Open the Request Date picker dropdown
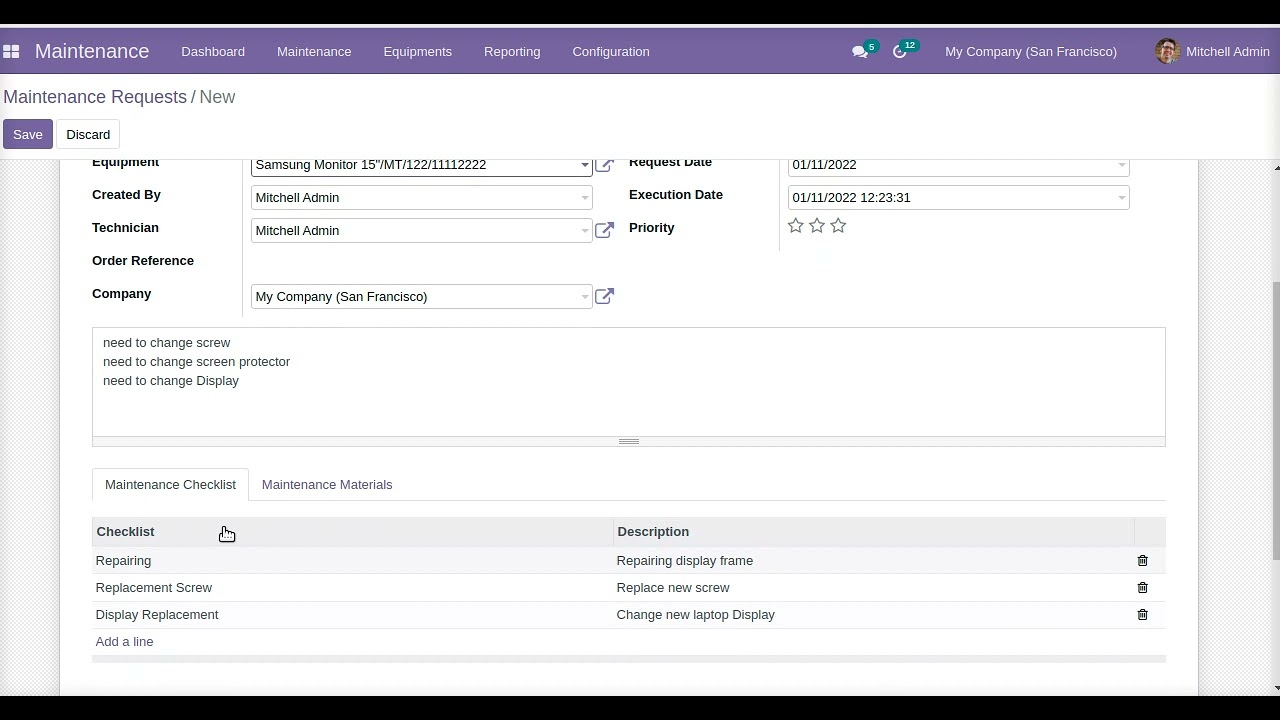This screenshot has height=720, width=1280. [x=1122, y=165]
